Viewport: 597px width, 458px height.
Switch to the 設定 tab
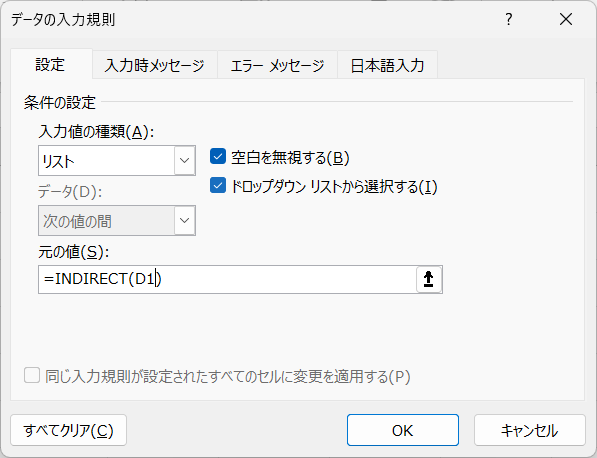tap(50, 64)
